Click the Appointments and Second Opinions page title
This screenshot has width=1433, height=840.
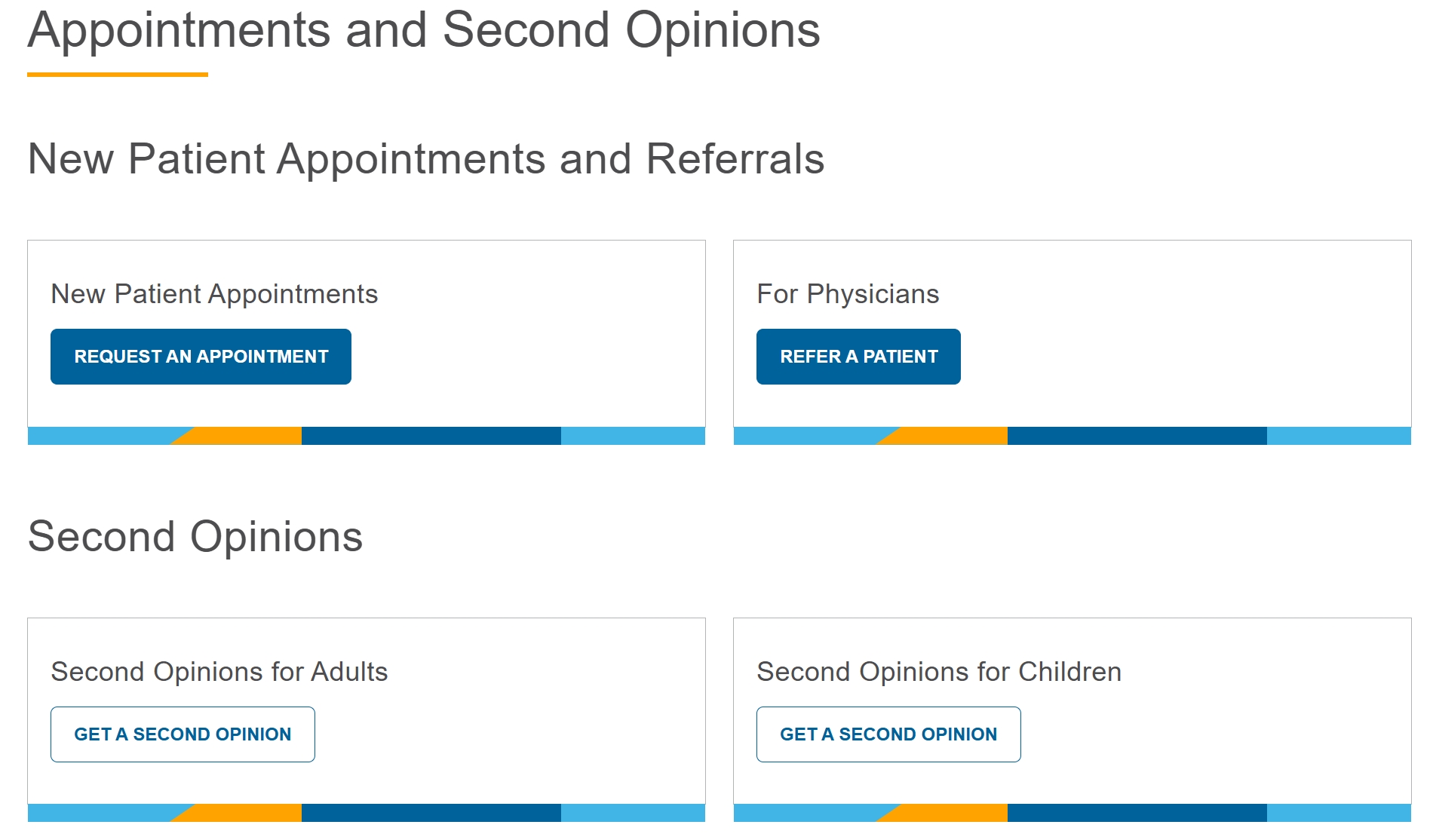pos(424,30)
